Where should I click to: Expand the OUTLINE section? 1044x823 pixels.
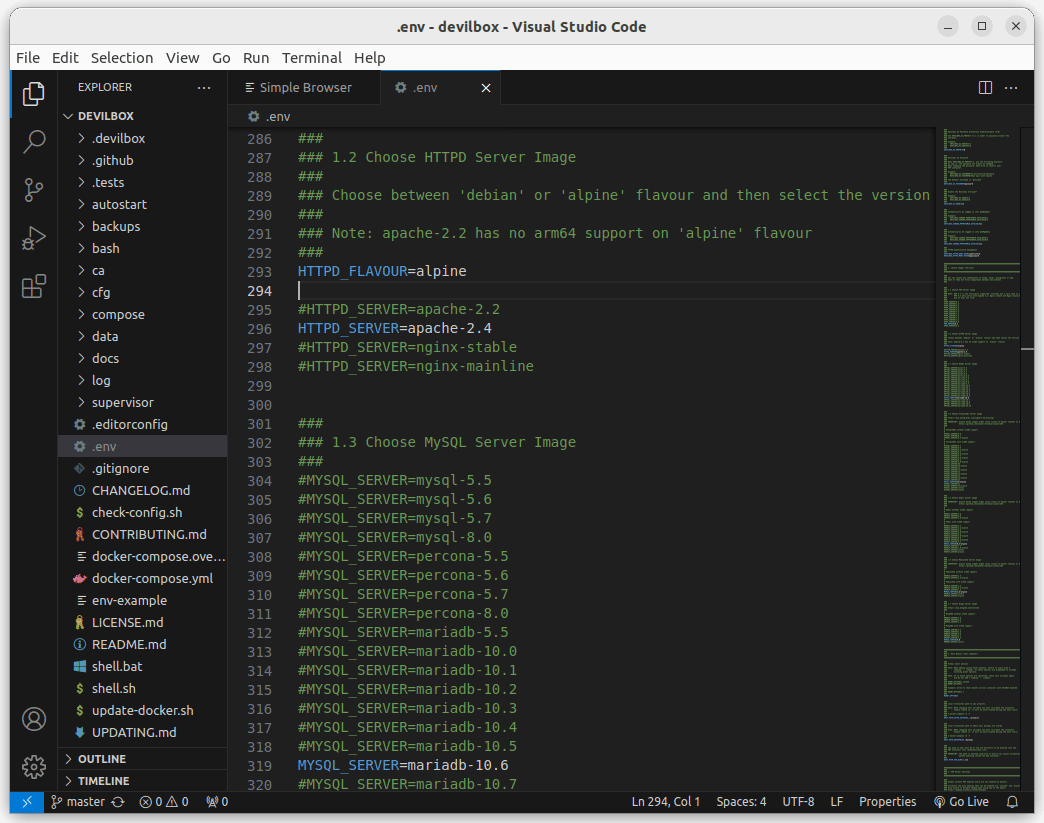pyautogui.click(x=102, y=759)
